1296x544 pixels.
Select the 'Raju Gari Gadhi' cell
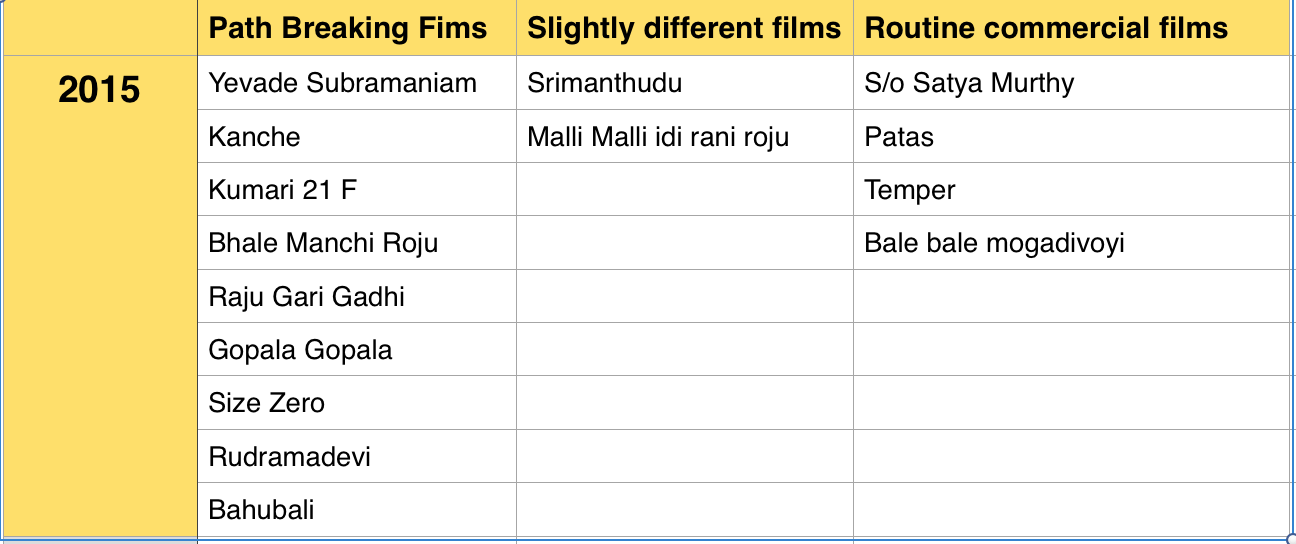point(306,297)
